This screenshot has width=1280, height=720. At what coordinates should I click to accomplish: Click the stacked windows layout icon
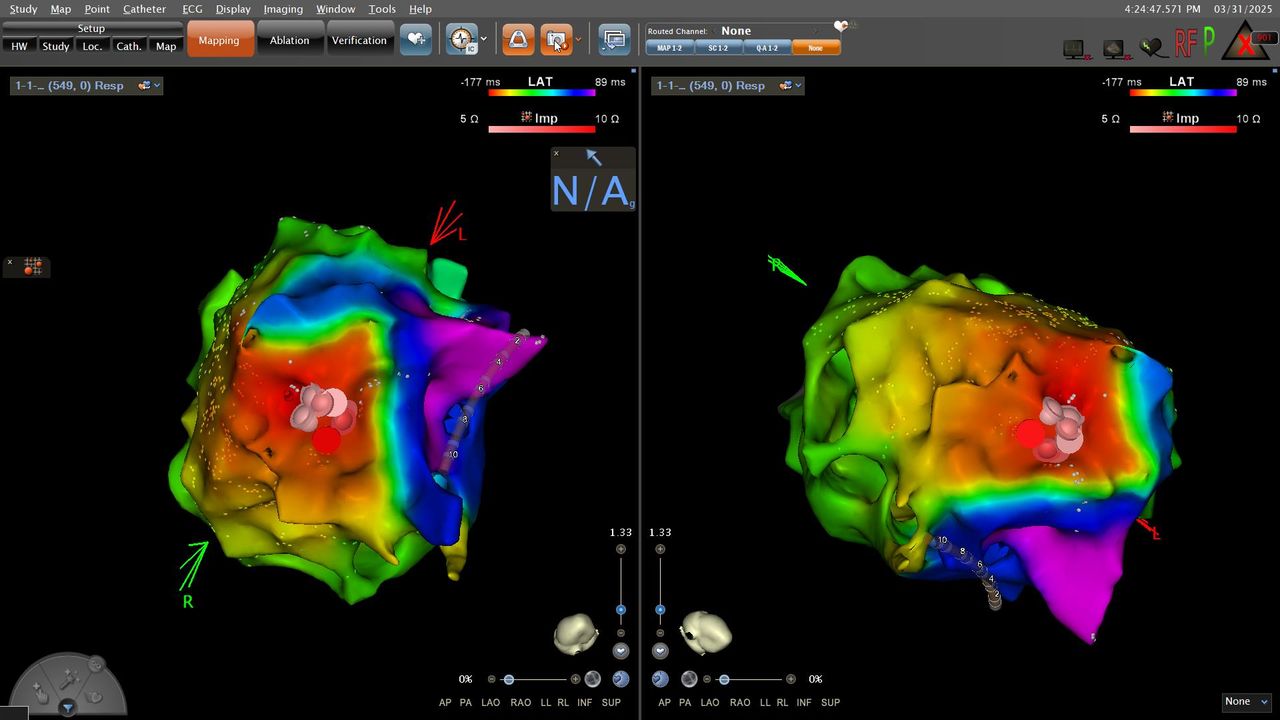tap(613, 40)
